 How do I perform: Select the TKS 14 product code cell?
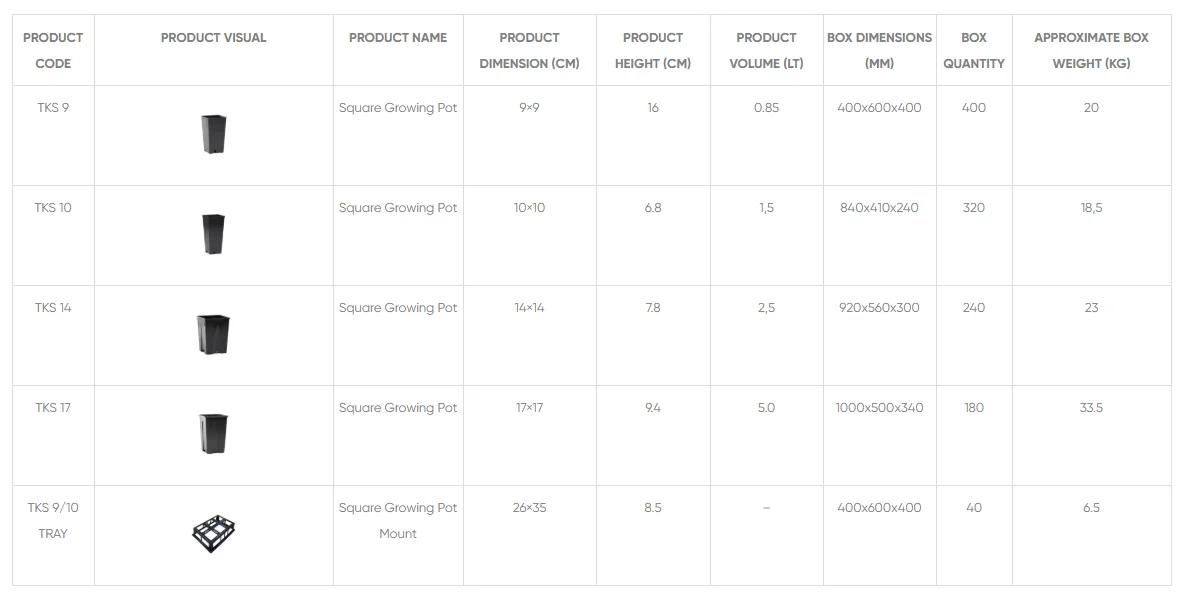point(53,308)
